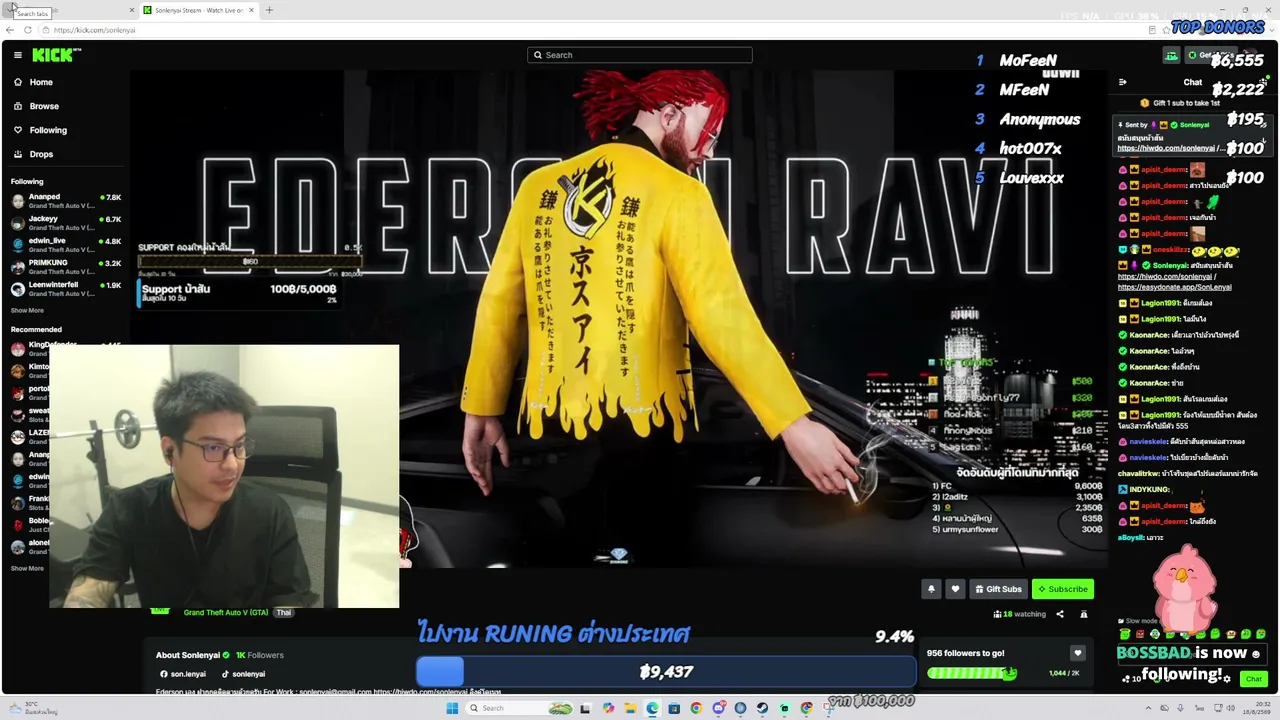This screenshot has width=1280, height=720.
Task: Click the Thai language tag
Action: click(x=284, y=612)
